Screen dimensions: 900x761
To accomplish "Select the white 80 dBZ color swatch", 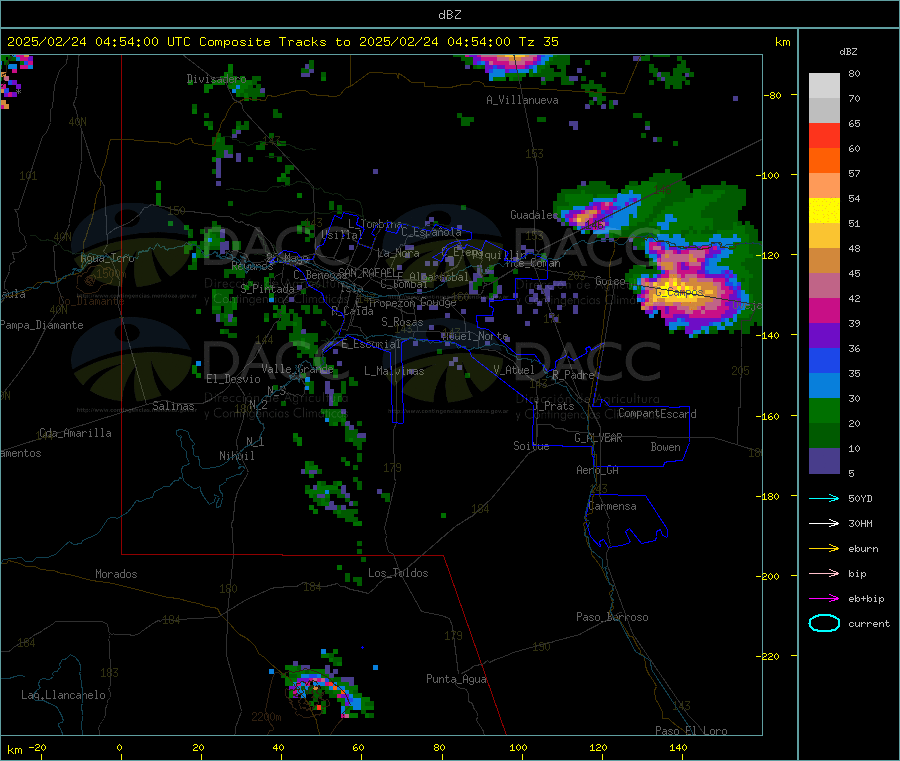I will [824, 86].
